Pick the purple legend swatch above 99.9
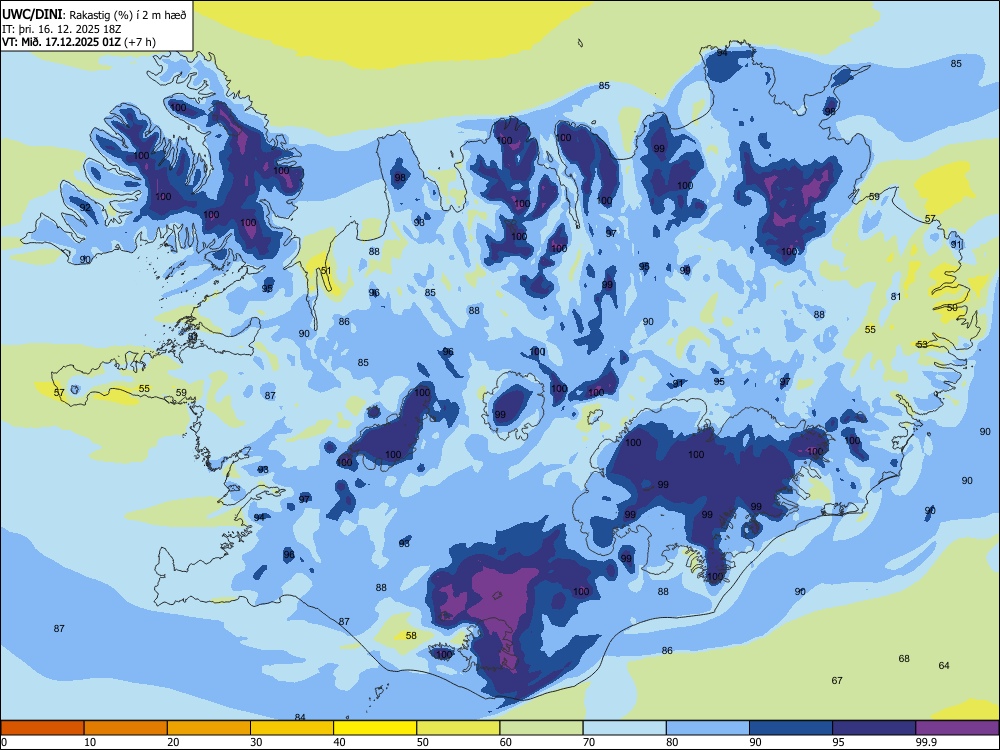The height and width of the screenshot is (750, 1000). [x=957, y=728]
